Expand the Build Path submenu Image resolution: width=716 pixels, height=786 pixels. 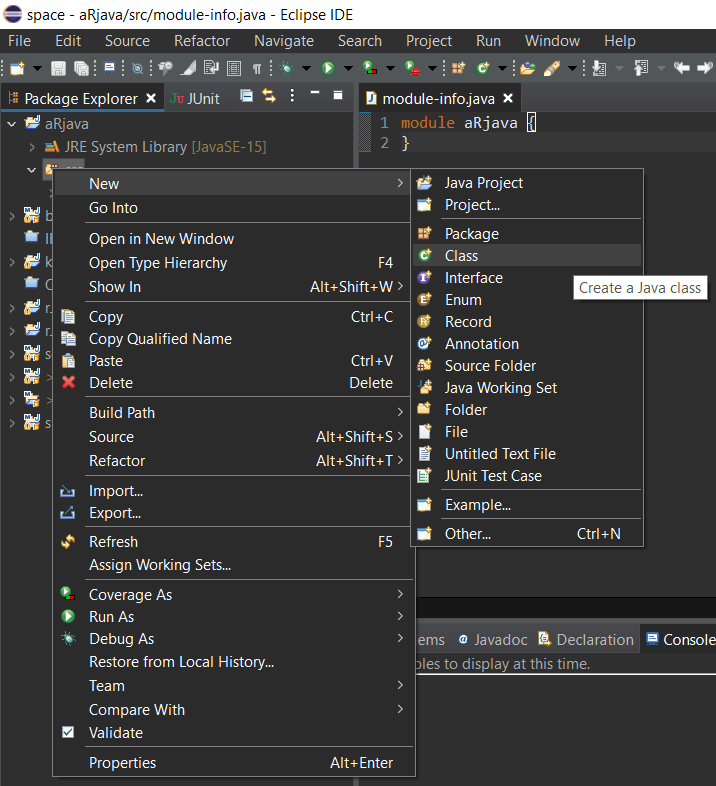pyautogui.click(x=234, y=413)
